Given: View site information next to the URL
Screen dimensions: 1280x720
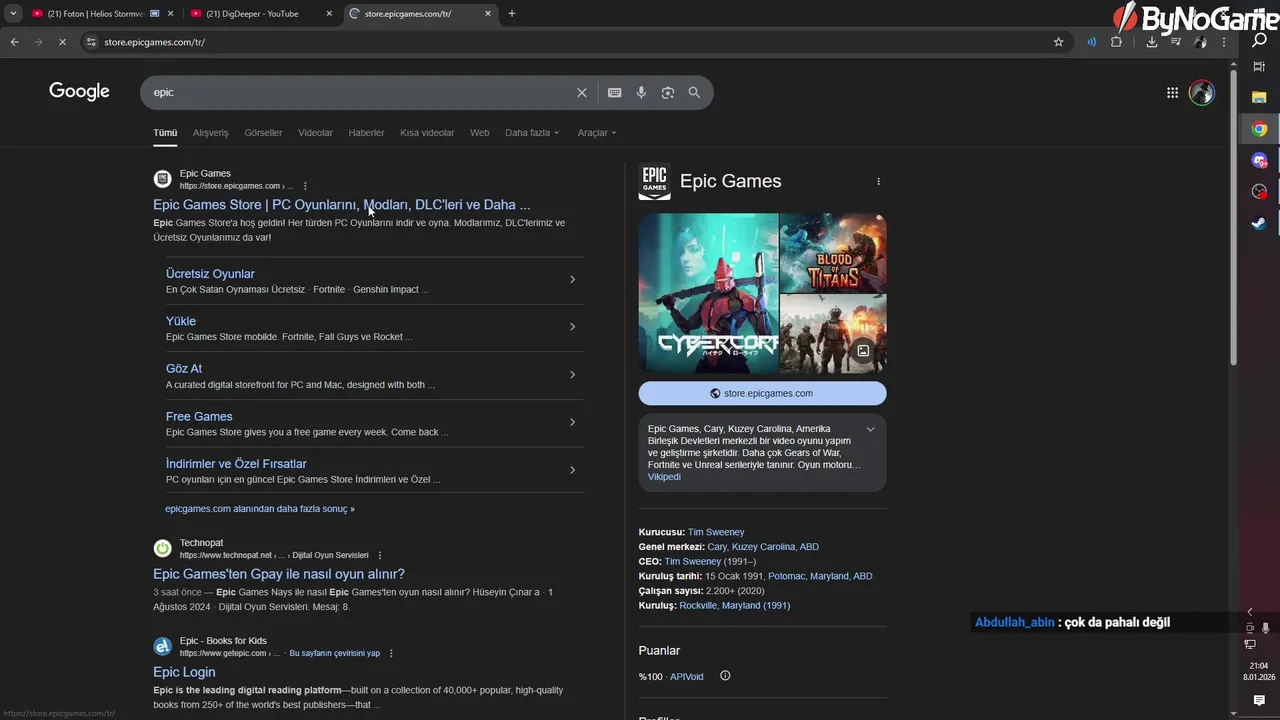Looking at the screenshot, I should 91,42.
